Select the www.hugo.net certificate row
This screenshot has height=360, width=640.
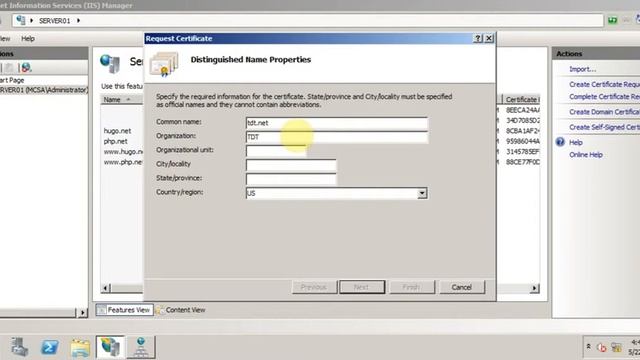(123, 152)
